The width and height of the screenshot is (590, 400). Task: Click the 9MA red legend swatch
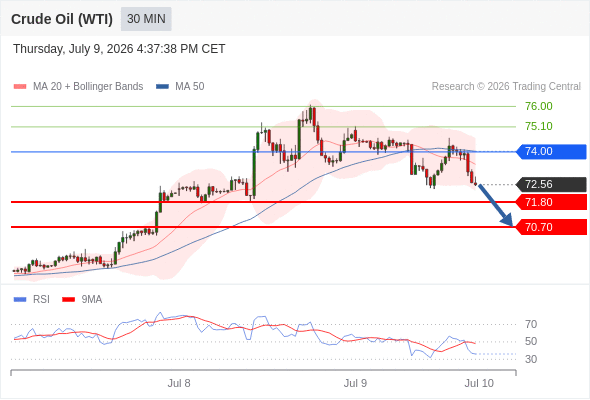68,300
